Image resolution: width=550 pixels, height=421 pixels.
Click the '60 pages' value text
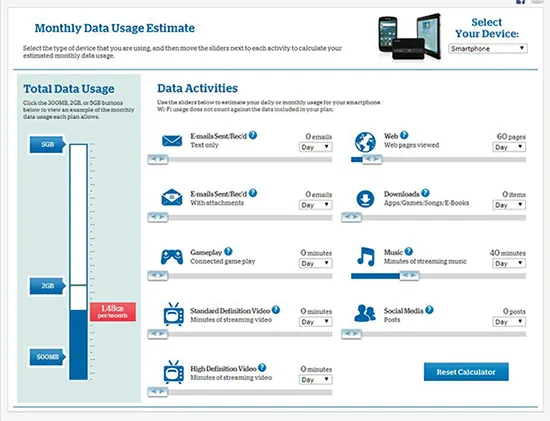coord(511,136)
